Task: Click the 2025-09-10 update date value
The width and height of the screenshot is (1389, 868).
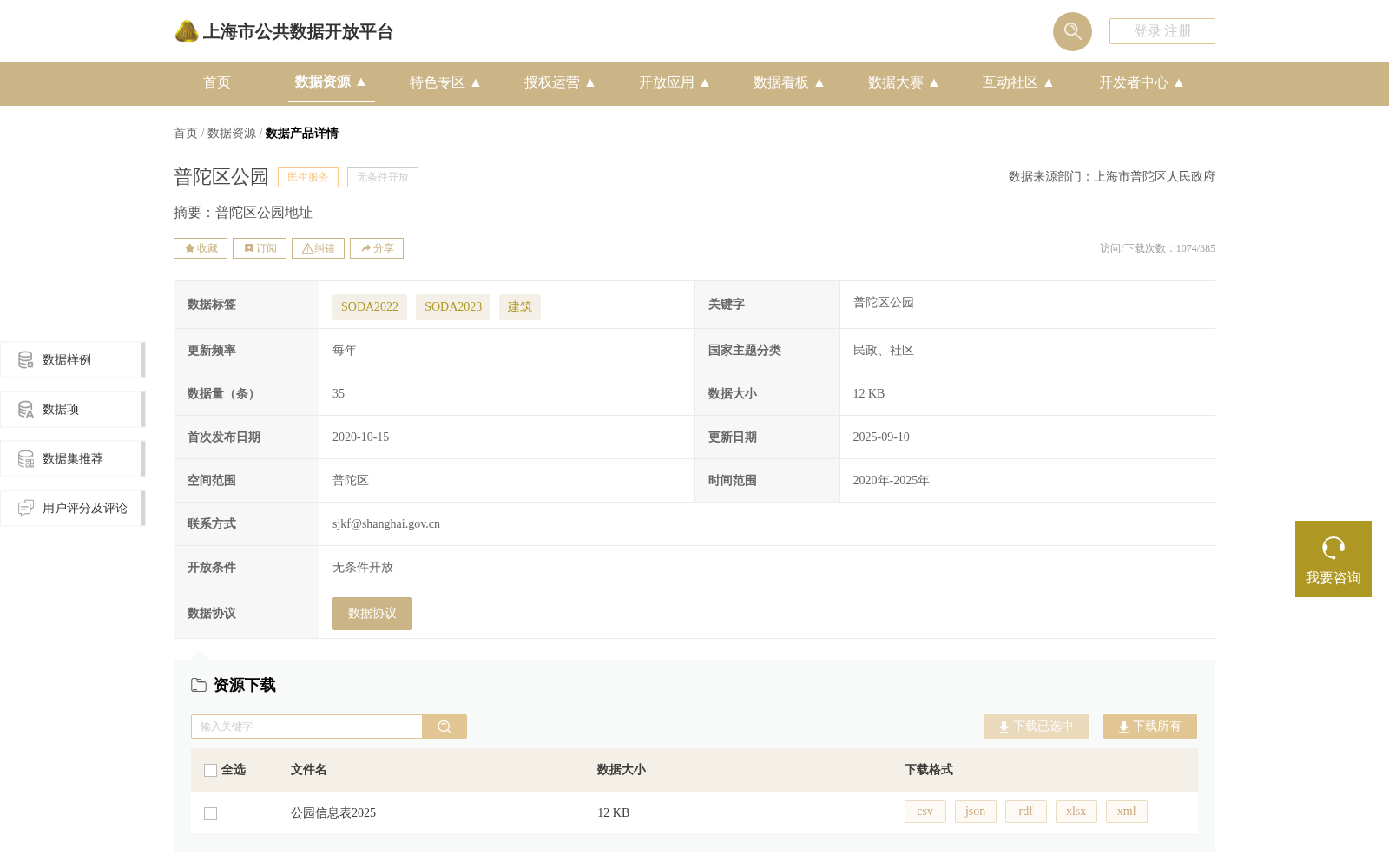Action: click(x=881, y=437)
